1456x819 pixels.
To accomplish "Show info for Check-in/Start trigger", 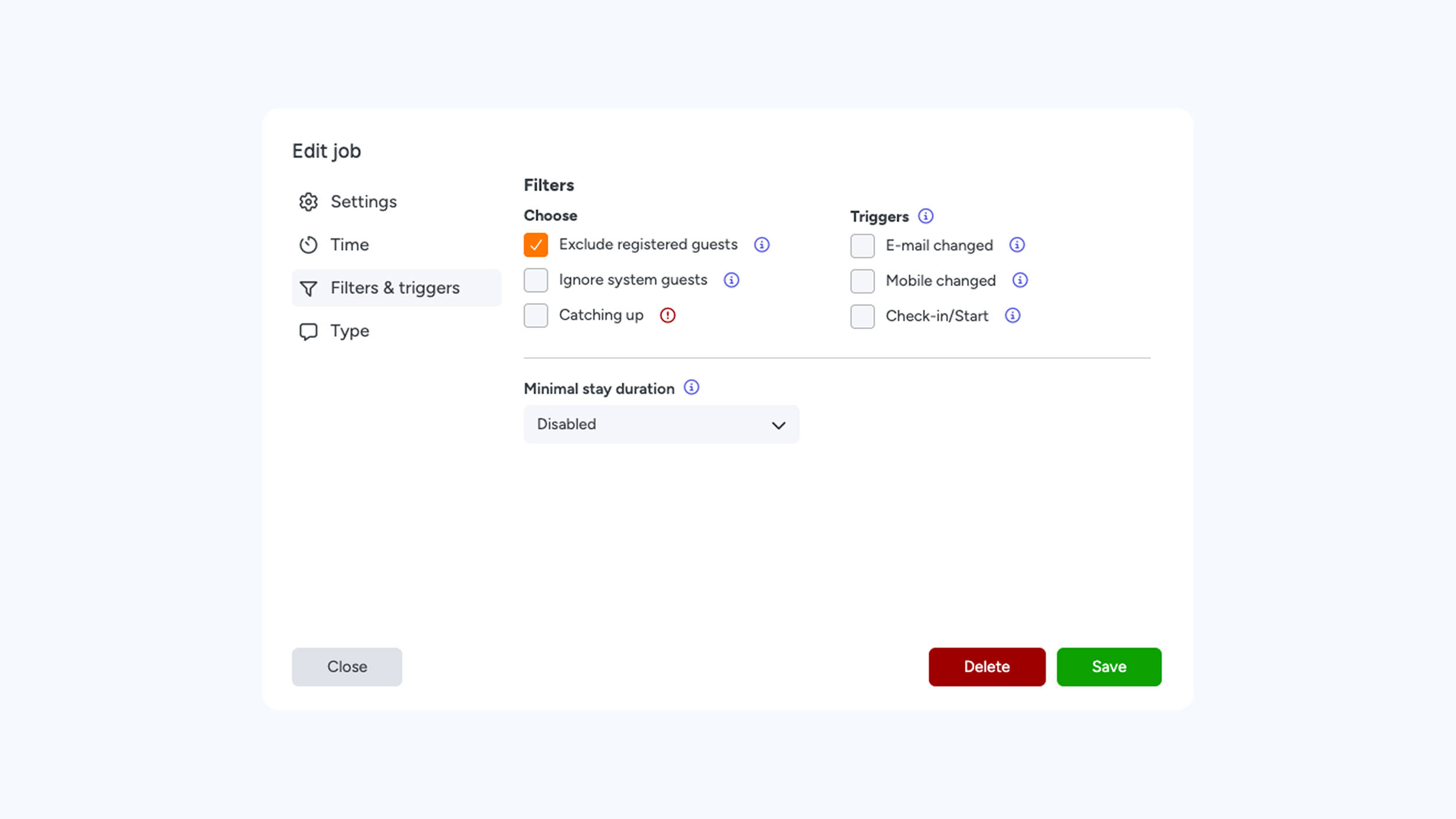I will tap(1013, 315).
